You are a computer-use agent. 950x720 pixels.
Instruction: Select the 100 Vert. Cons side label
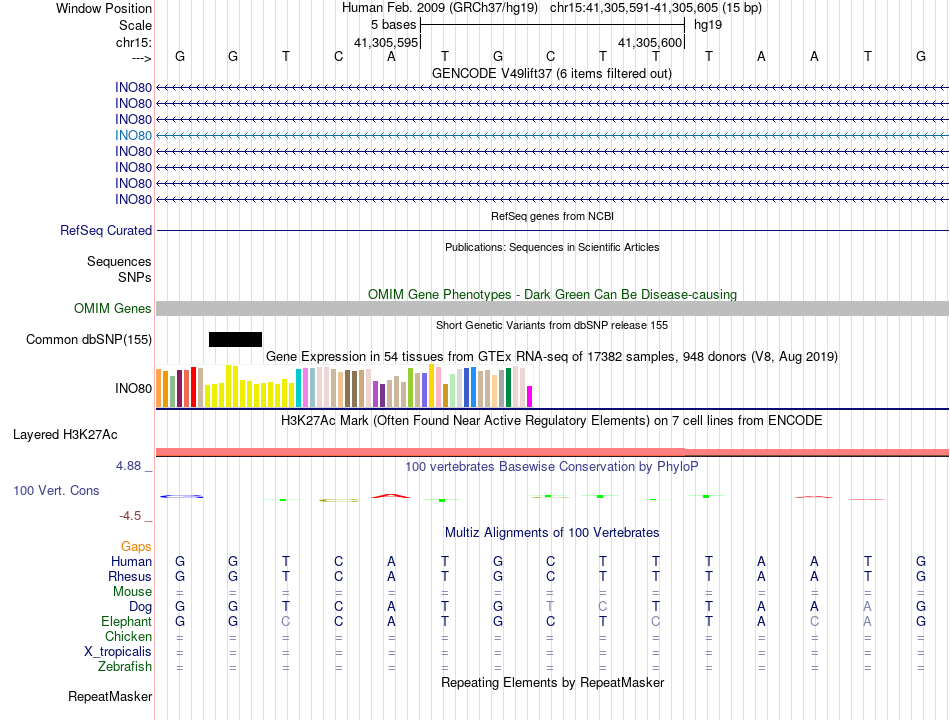[56, 490]
